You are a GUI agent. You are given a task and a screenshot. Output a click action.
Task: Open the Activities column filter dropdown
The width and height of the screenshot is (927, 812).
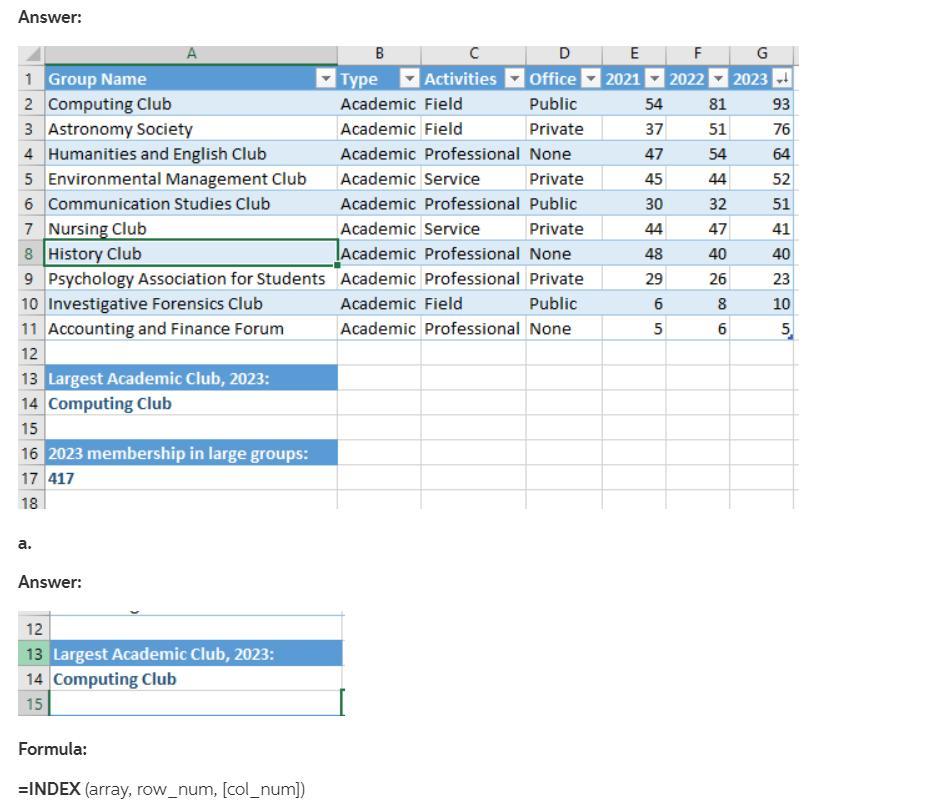coord(513,79)
